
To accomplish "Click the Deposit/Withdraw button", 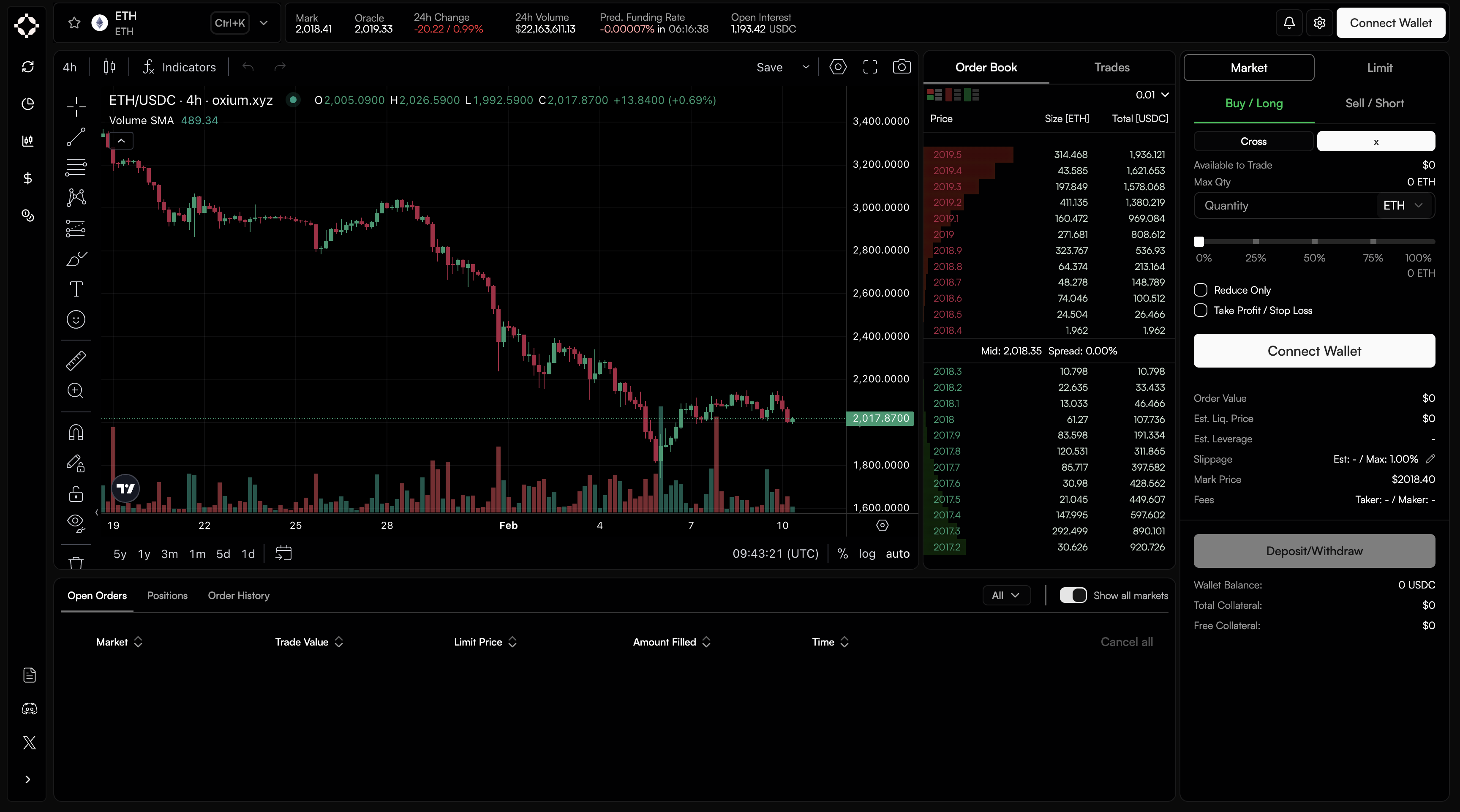I will [1314, 551].
